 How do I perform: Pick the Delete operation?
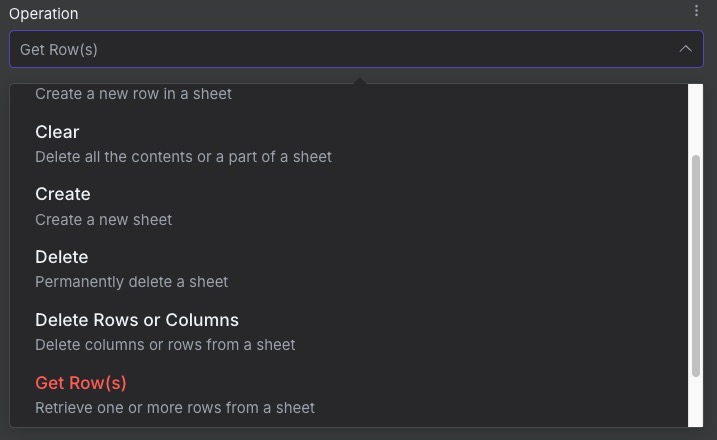(x=61, y=257)
